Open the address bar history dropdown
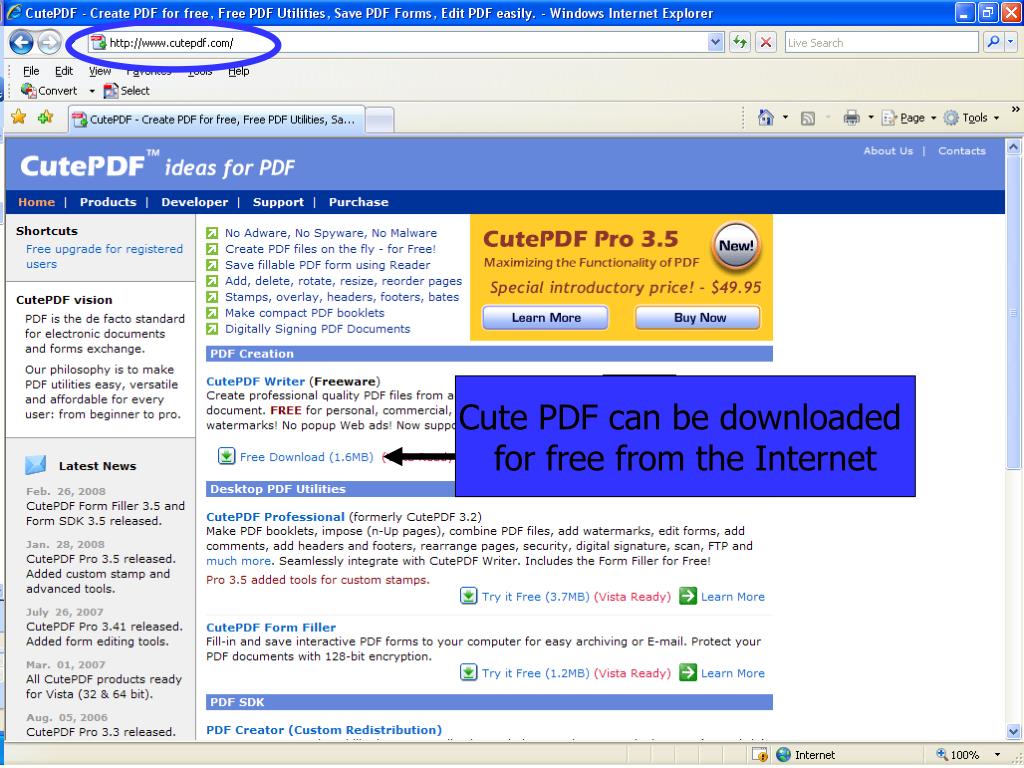 click(x=715, y=42)
